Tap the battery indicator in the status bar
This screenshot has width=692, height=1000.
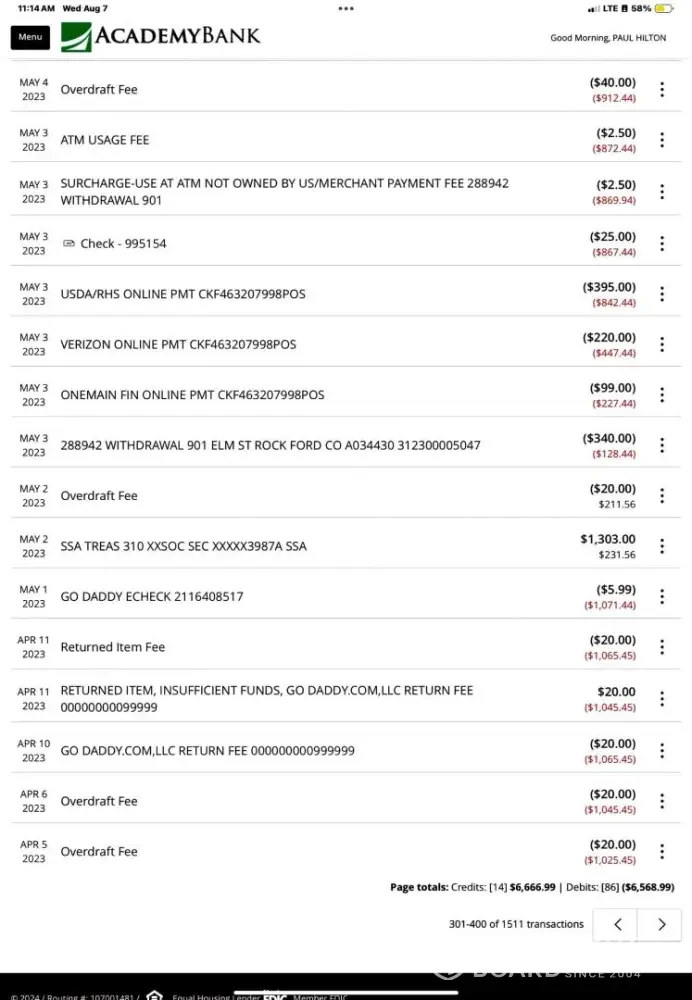664,8
